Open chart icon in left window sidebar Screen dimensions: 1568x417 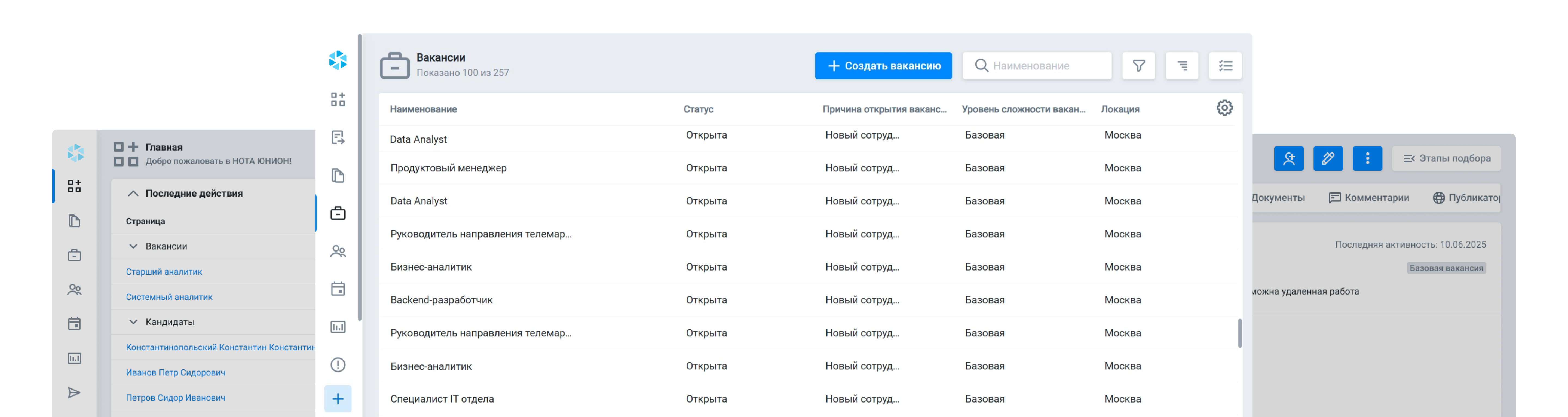pos(74,358)
